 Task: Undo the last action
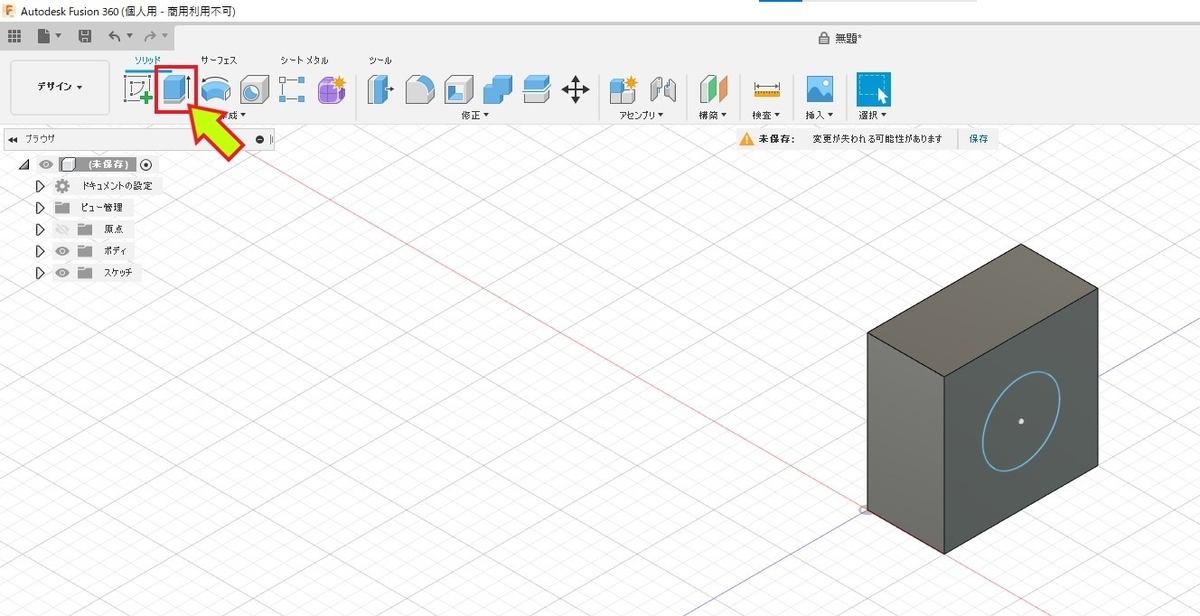tap(114, 36)
